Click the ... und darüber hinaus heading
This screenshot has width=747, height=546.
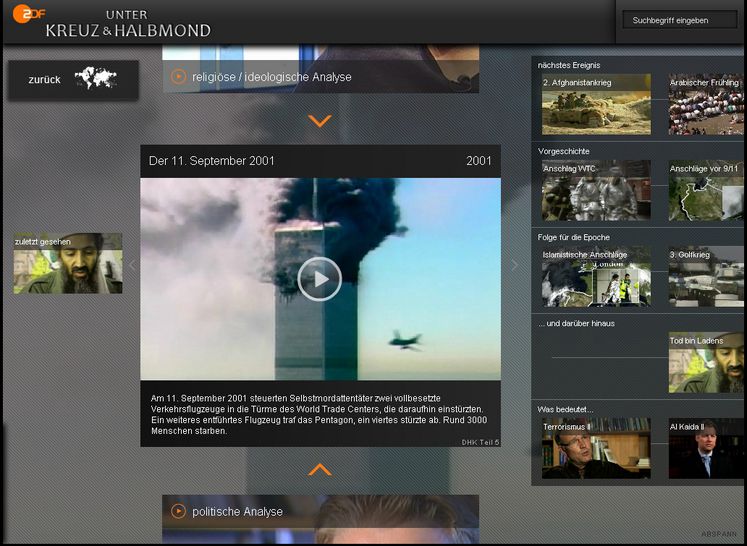tap(576, 324)
